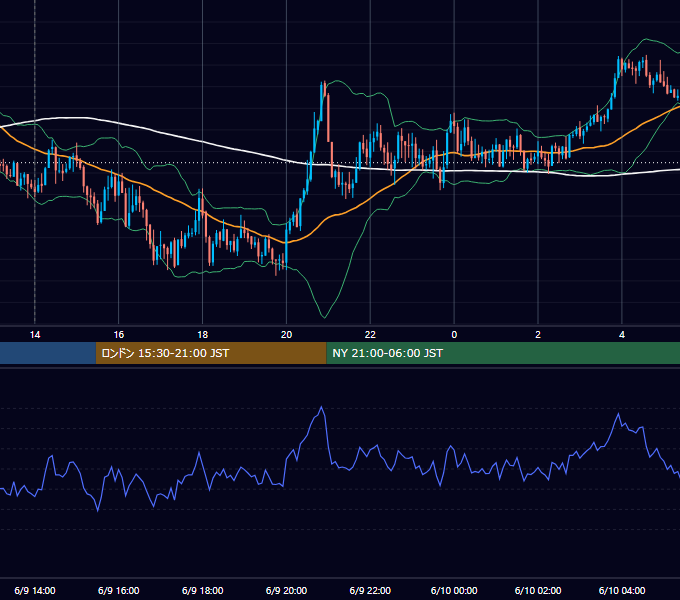Viewport: 680px width, 600px height.
Task: Click the 16 hour label on price chart axis
Action: point(118,335)
